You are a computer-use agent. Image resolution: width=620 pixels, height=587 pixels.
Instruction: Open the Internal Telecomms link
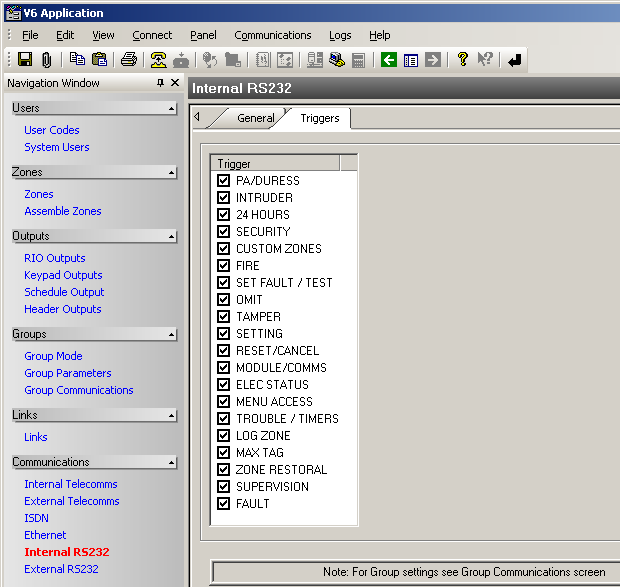(71, 484)
